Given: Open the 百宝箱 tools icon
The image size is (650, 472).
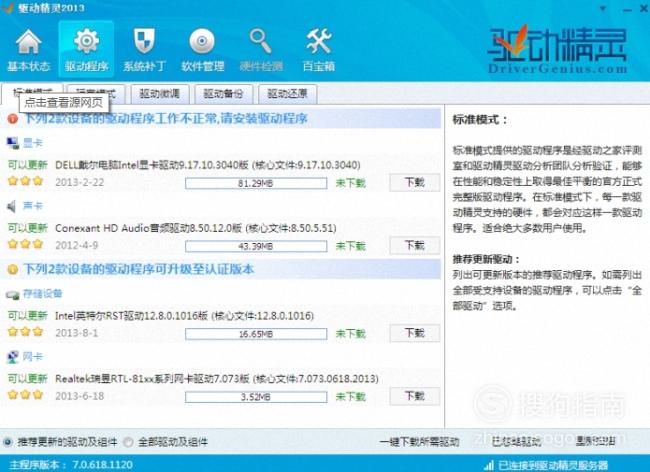Looking at the screenshot, I should [x=318, y=41].
